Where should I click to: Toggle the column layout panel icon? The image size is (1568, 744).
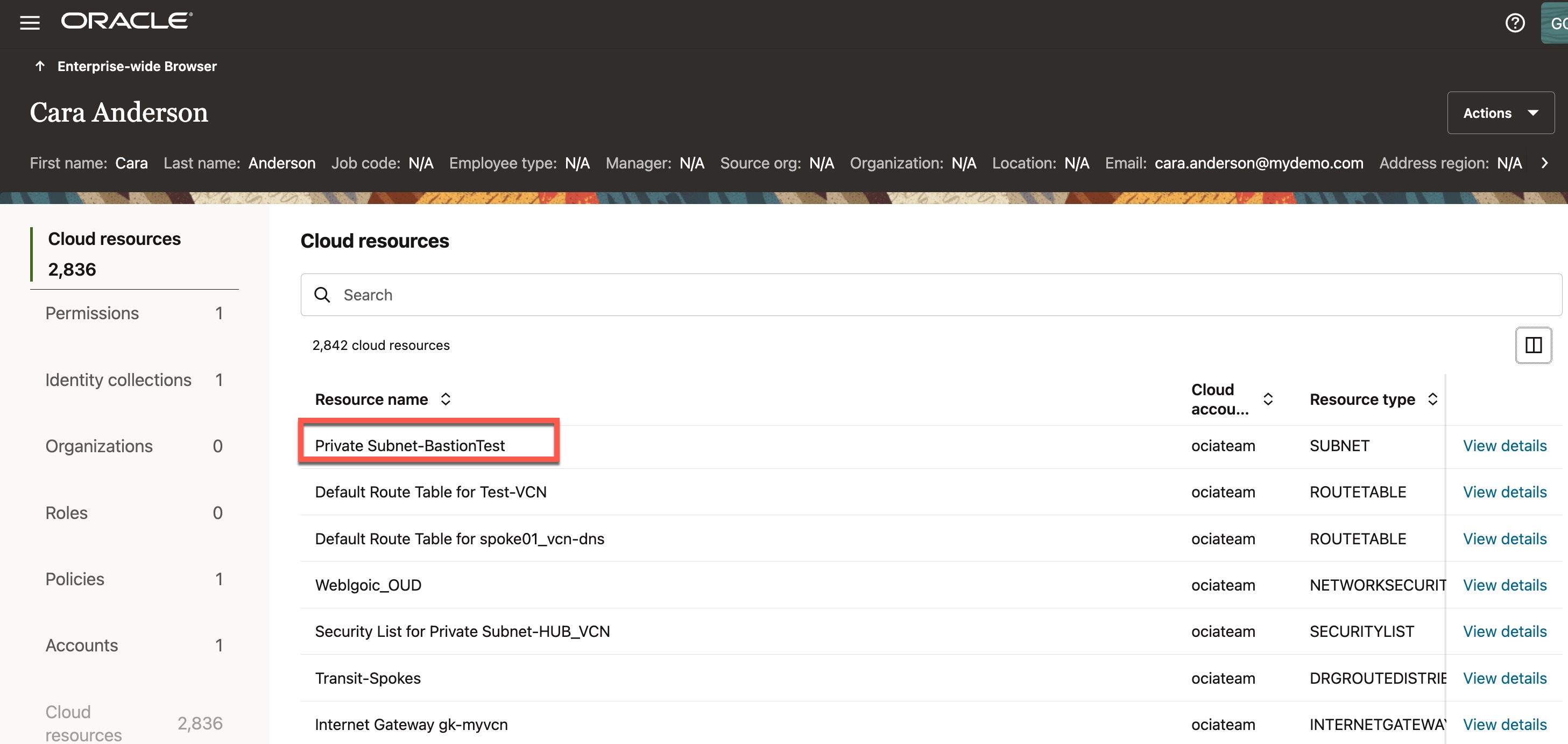point(1532,345)
